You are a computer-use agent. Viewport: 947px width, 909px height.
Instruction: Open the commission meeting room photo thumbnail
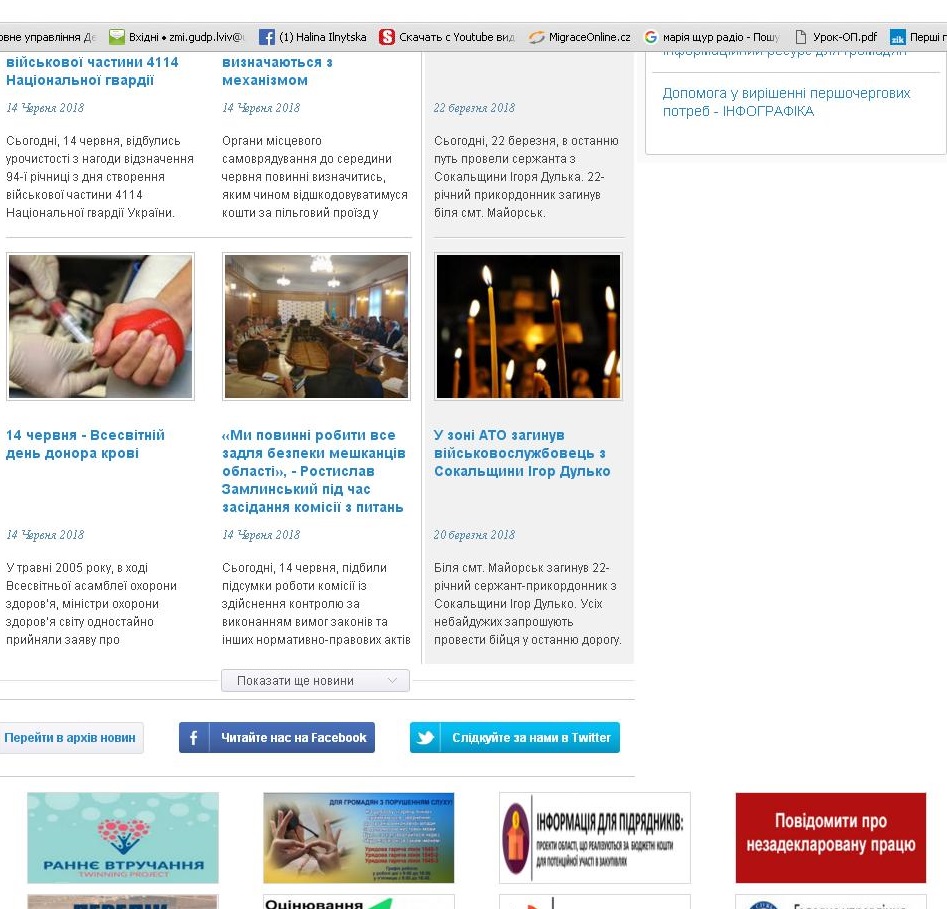coord(316,326)
